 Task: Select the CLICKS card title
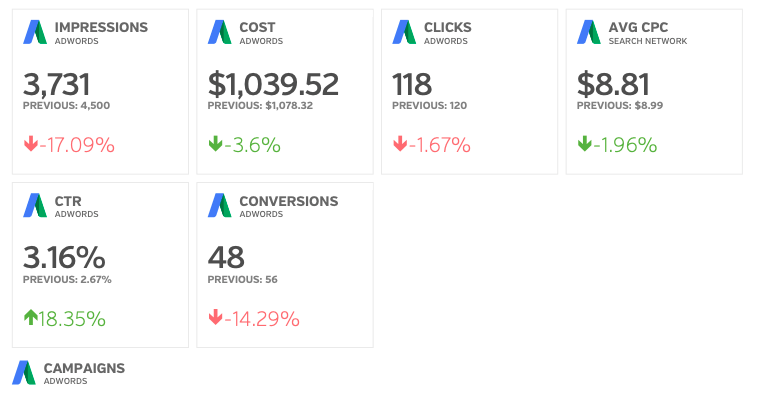pyautogui.click(x=448, y=27)
